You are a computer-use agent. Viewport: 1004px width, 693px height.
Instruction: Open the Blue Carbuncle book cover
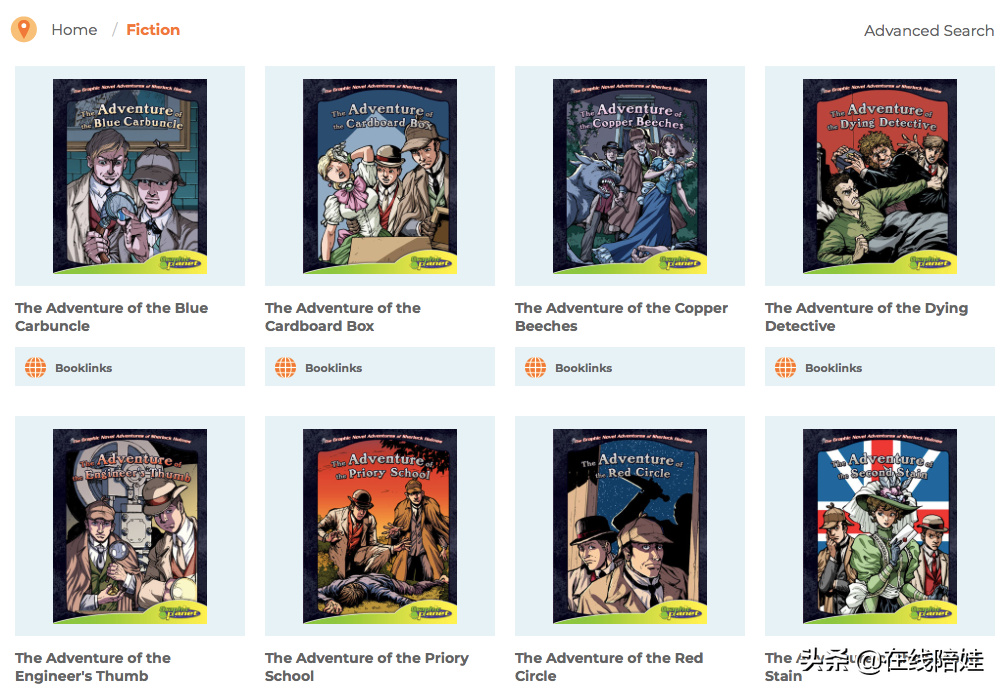coord(130,176)
